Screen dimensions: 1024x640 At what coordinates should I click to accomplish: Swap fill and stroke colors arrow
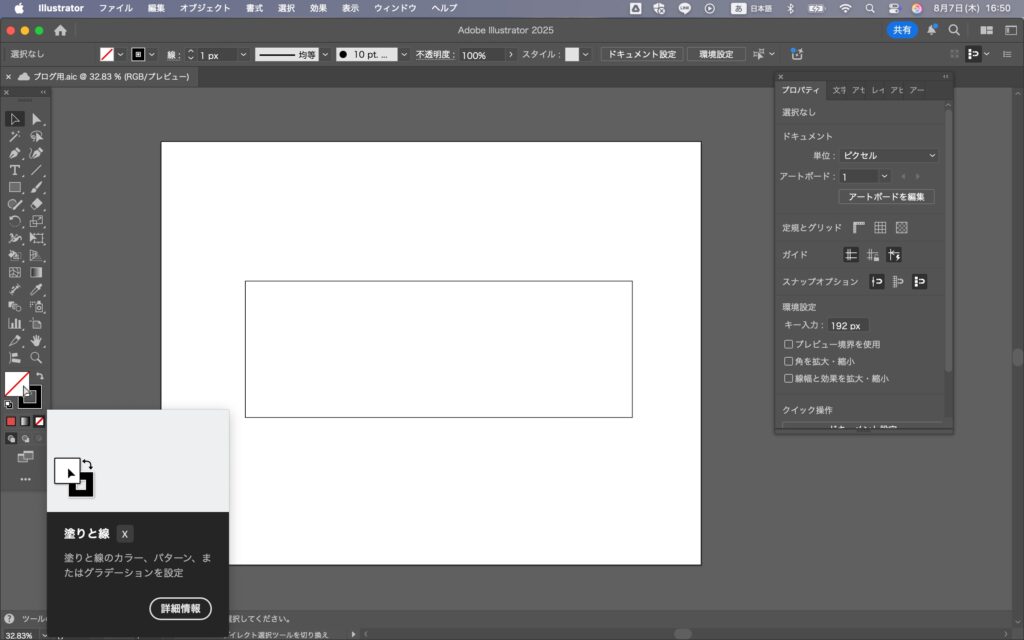pos(40,376)
